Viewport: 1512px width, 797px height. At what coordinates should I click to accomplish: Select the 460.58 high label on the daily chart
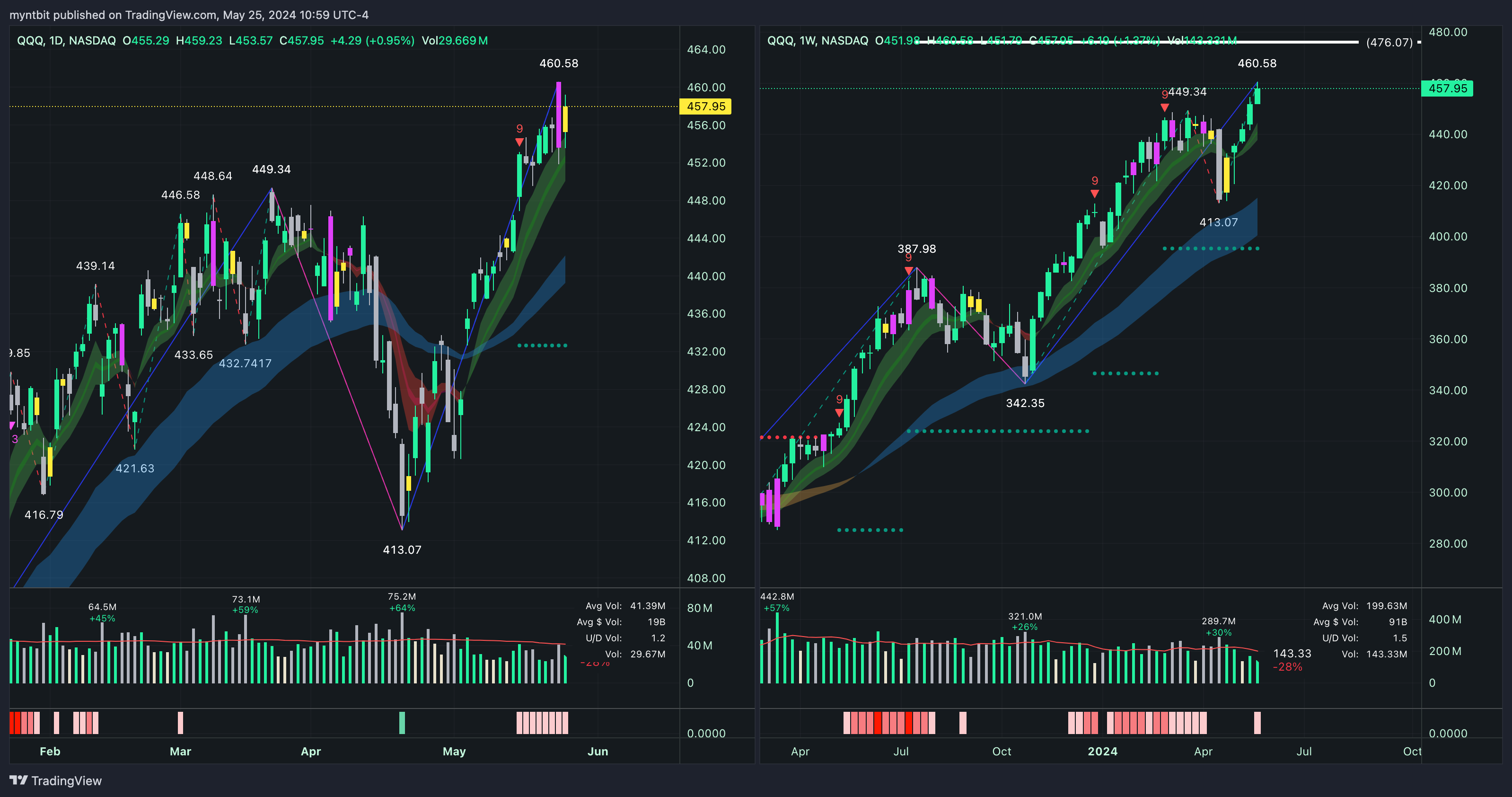[x=559, y=63]
